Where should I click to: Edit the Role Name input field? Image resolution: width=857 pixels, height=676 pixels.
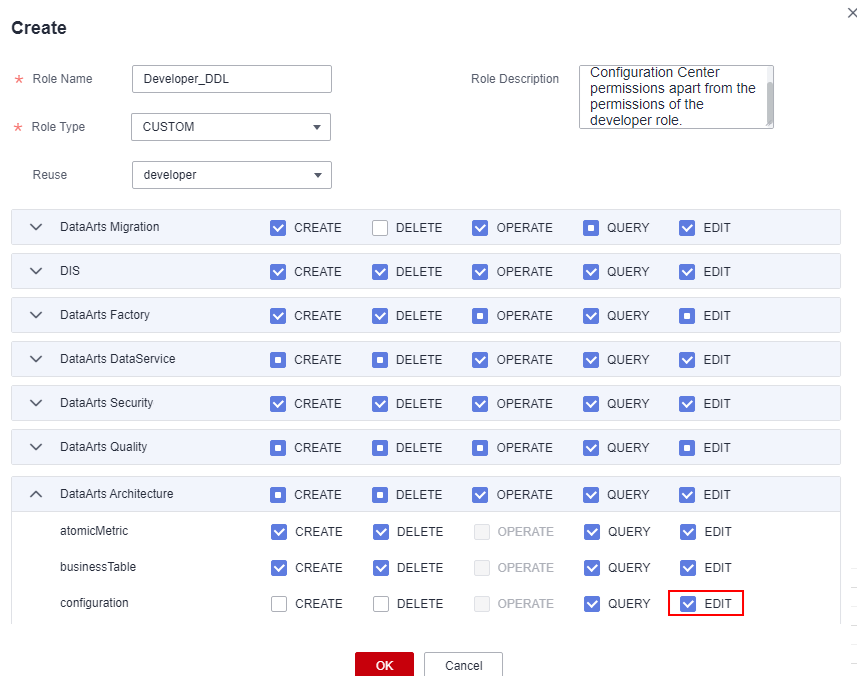[232, 79]
